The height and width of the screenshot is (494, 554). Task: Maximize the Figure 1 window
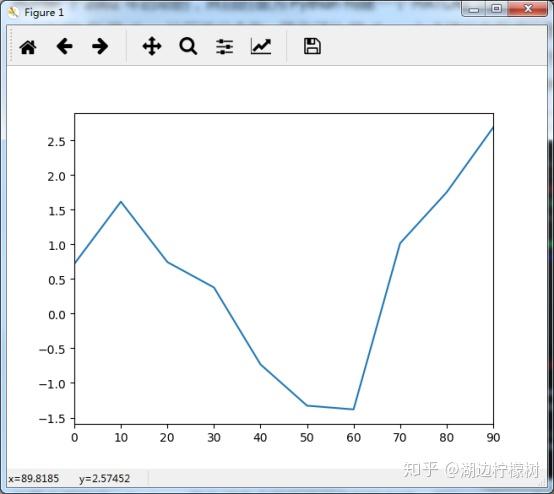[x=496, y=9]
